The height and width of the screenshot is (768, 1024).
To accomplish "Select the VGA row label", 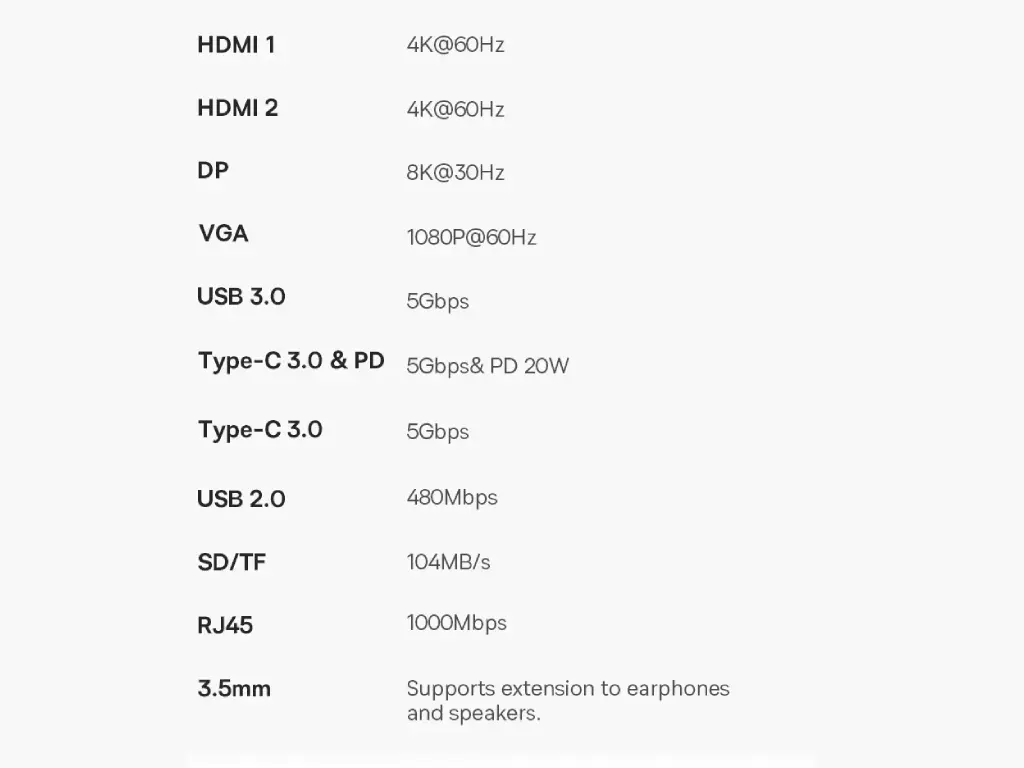I will click(223, 233).
